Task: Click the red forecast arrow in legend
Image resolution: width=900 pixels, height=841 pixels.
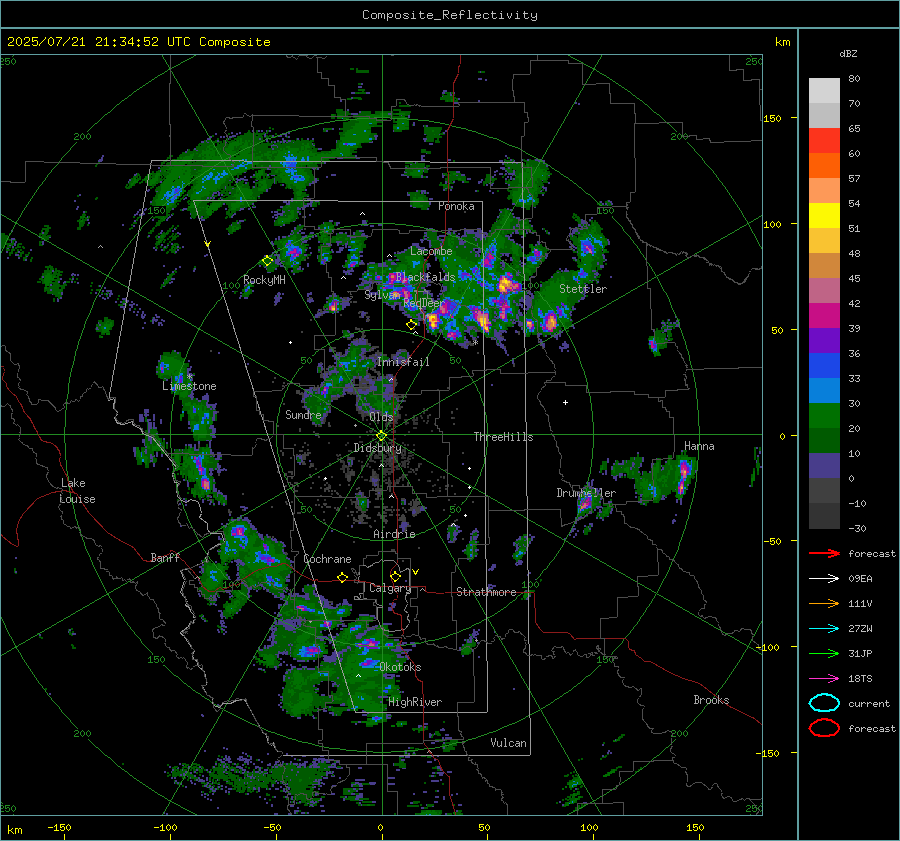Action: [x=824, y=553]
